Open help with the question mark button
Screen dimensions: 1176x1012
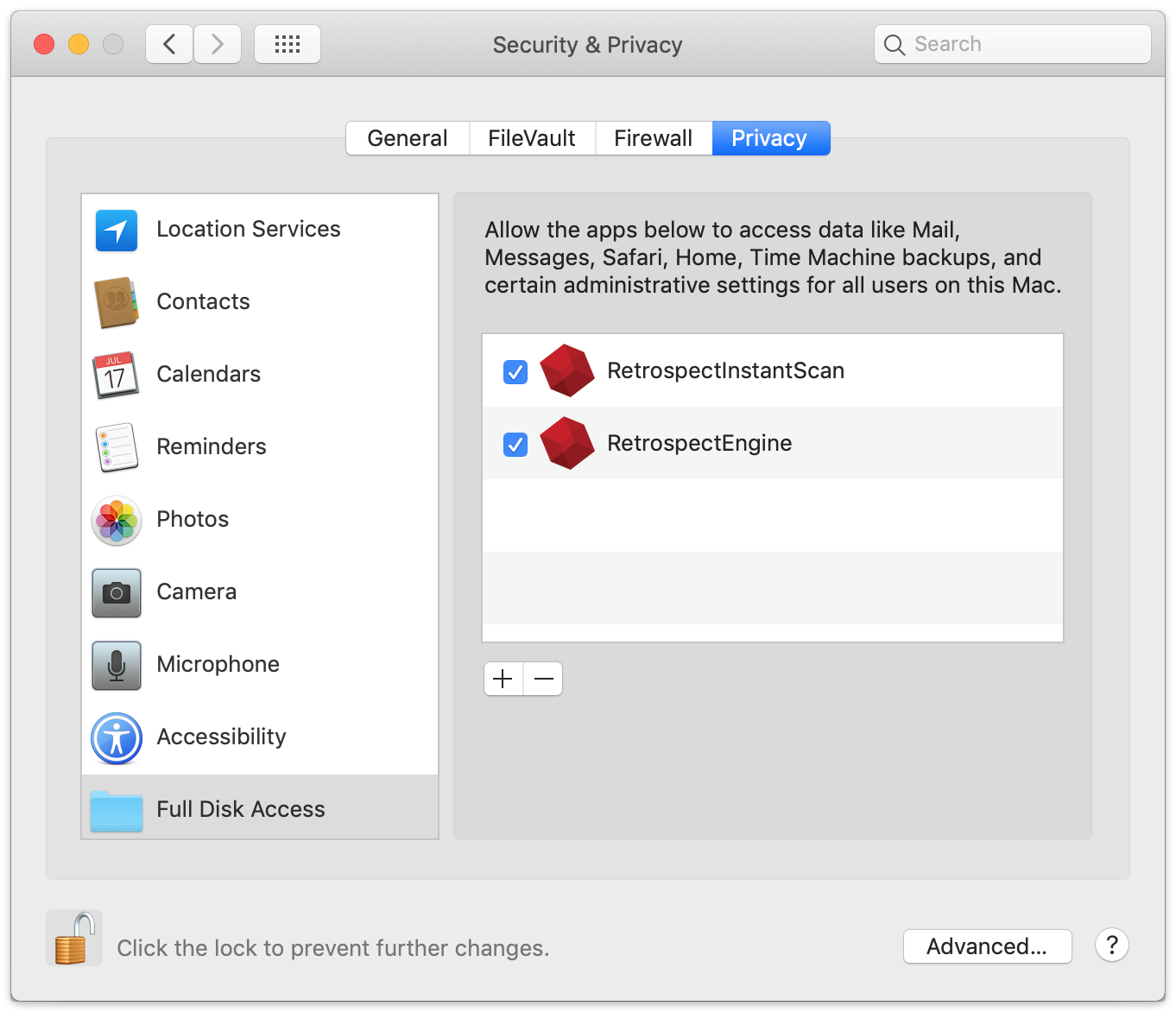(1112, 945)
